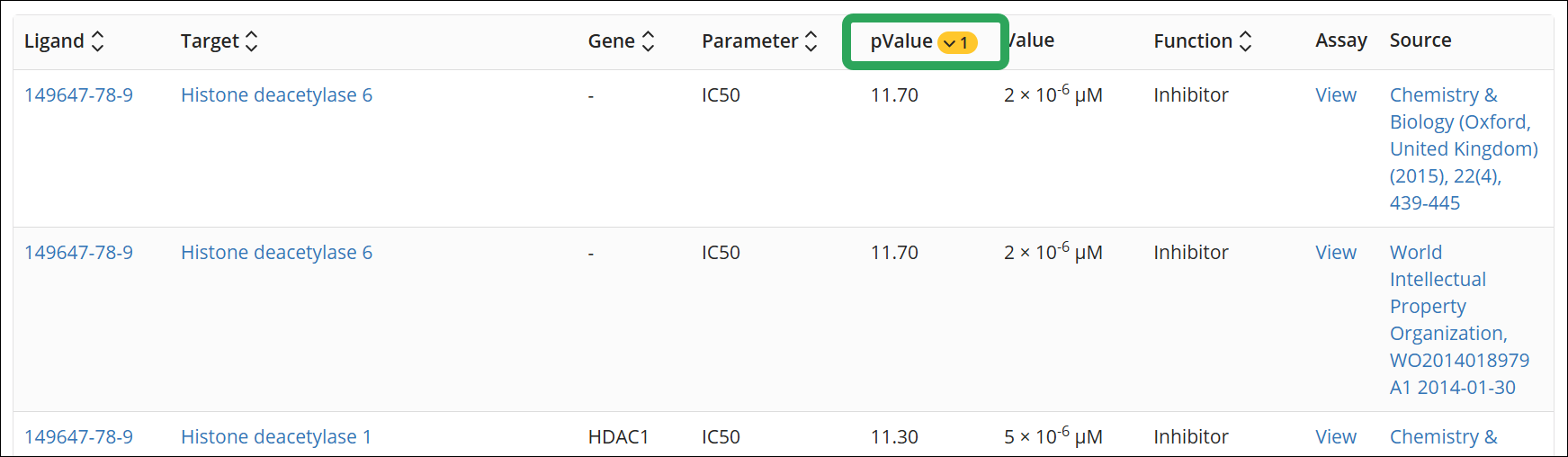Screen dimensions: 1568x457
Task: Open second row 149647-78-9 ligand link
Action: pyautogui.click(x=78, y=253)
